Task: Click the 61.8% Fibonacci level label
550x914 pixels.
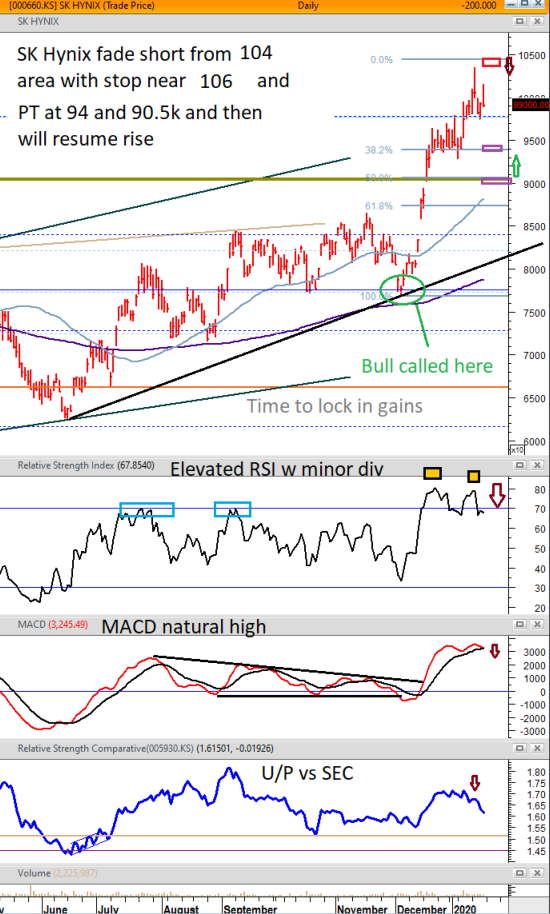Action: [x=380, y=206]
